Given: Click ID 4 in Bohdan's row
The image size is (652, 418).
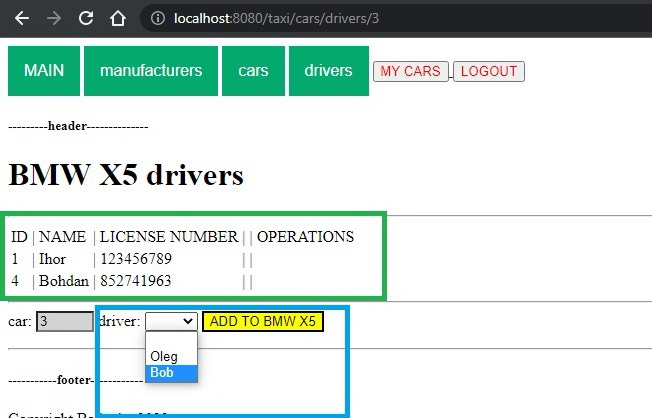Looking at the screenshot, I should tap(15, 281).
